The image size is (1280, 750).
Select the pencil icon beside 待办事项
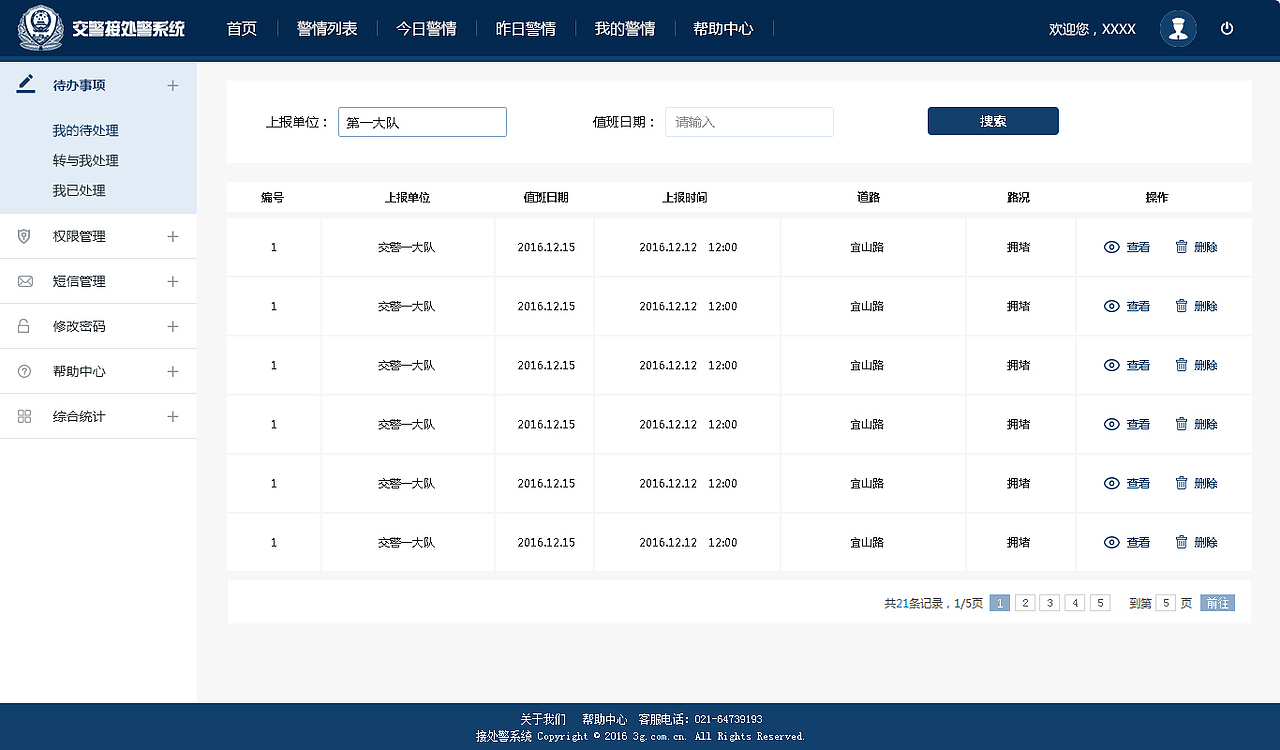point(24,84)
